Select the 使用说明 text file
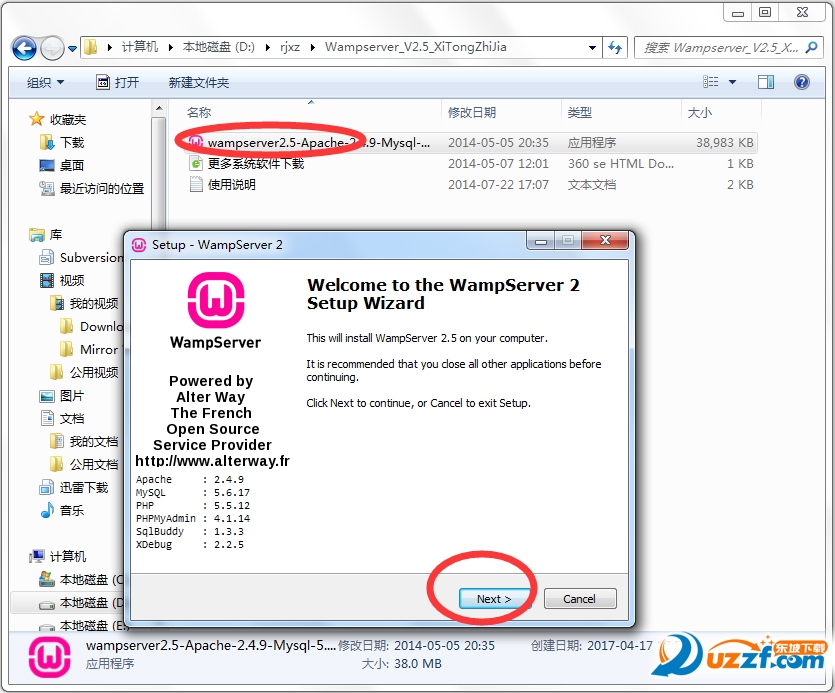 471,184
